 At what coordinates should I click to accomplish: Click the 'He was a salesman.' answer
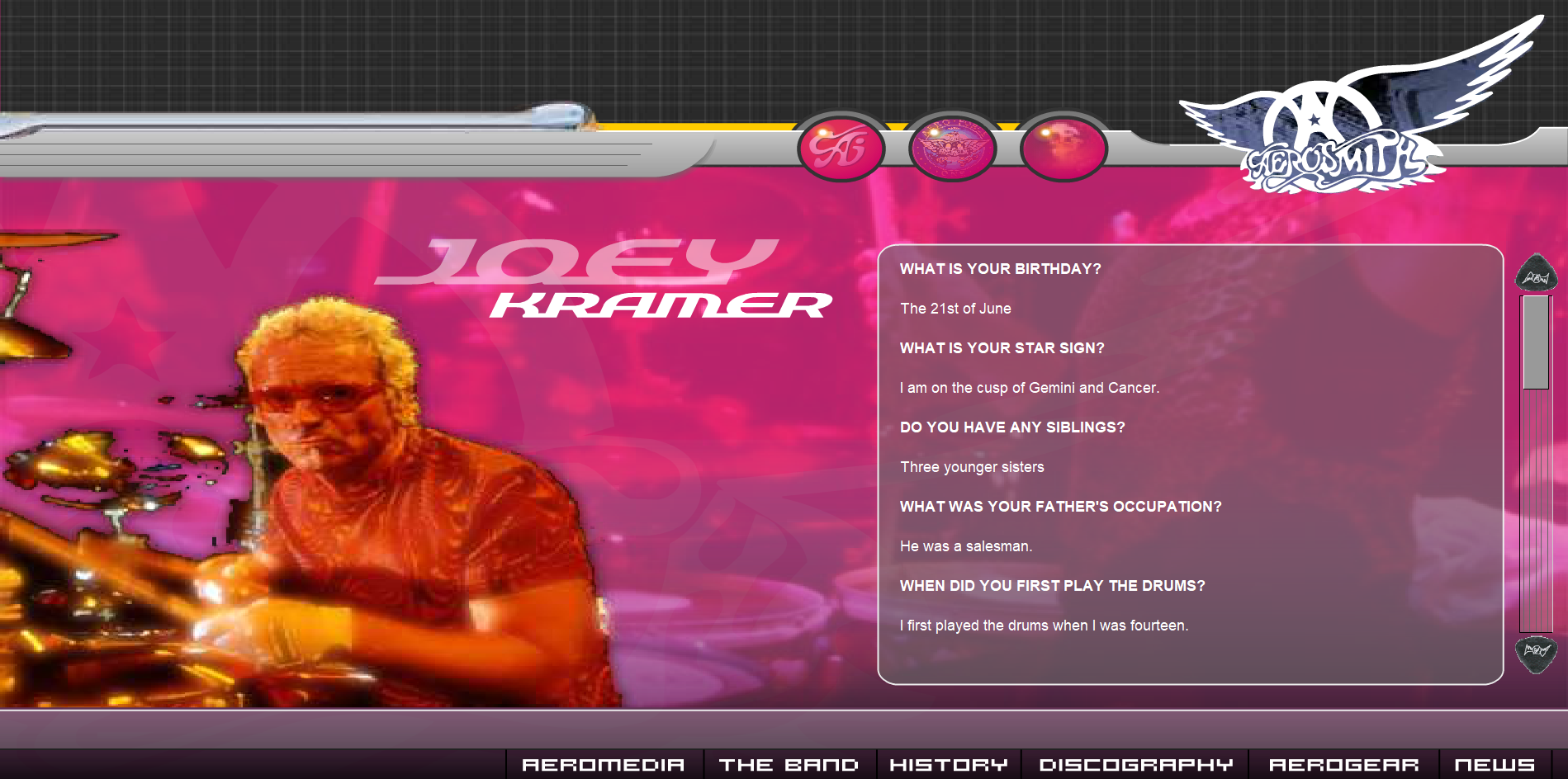pyautogui.click(x=966, y=546)
